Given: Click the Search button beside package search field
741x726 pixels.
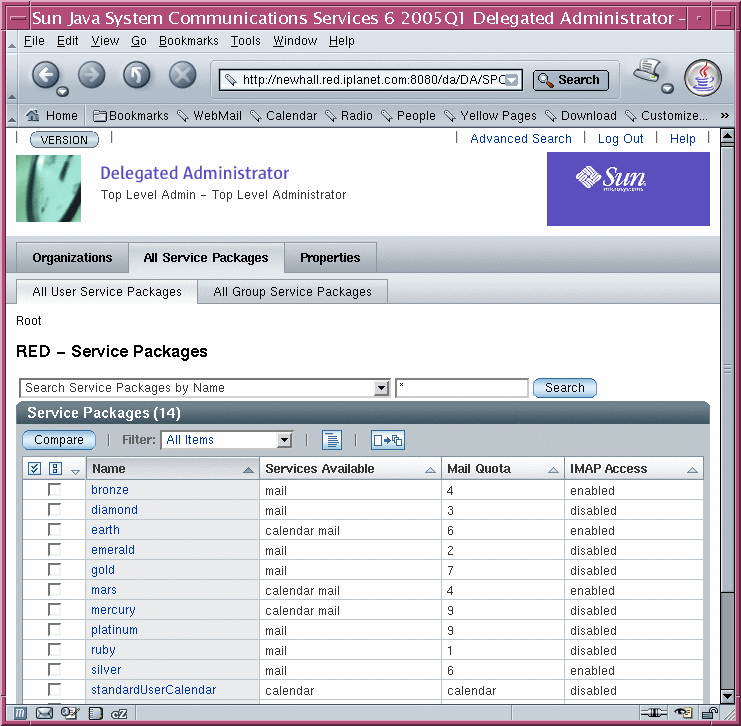Looking at the screenshot, I should click(x=565, y=388).
